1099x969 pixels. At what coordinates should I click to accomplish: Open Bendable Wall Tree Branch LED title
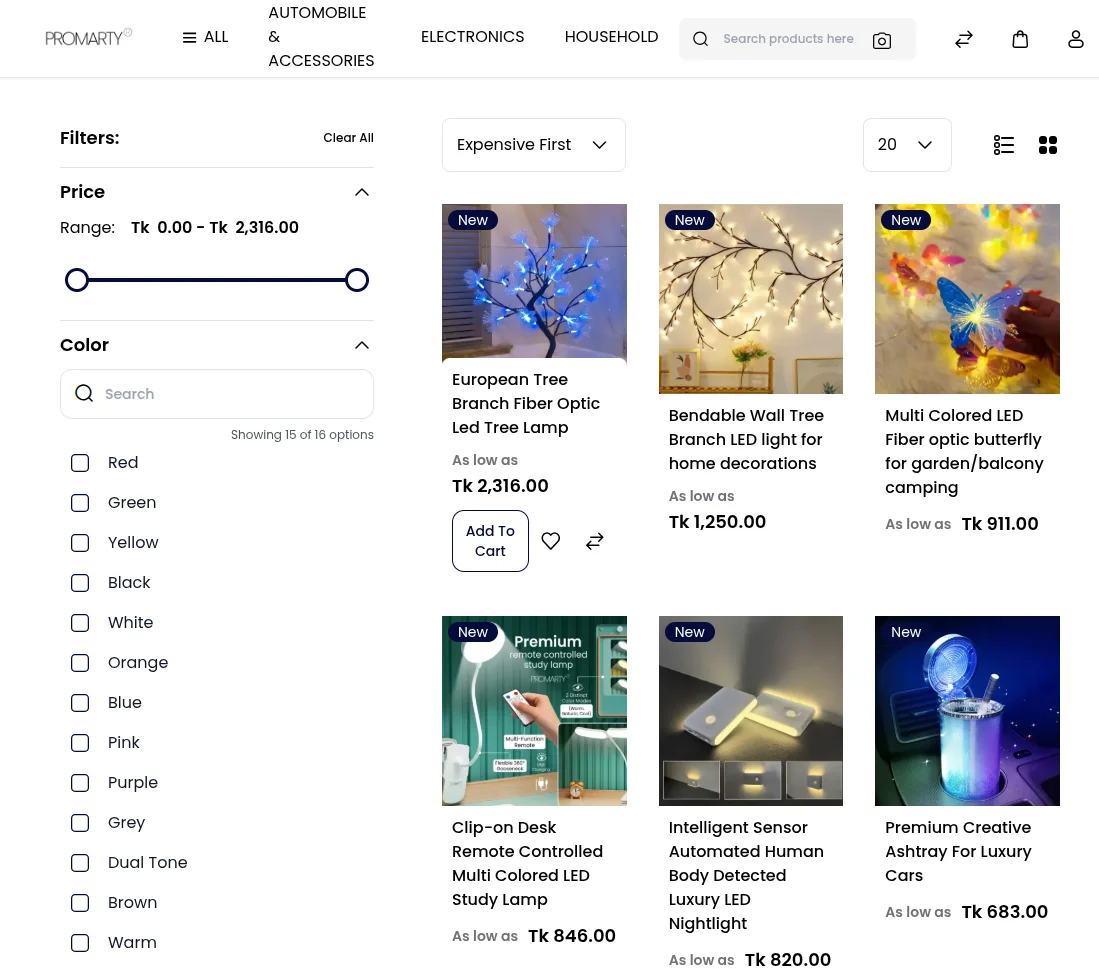coord(746,439)
